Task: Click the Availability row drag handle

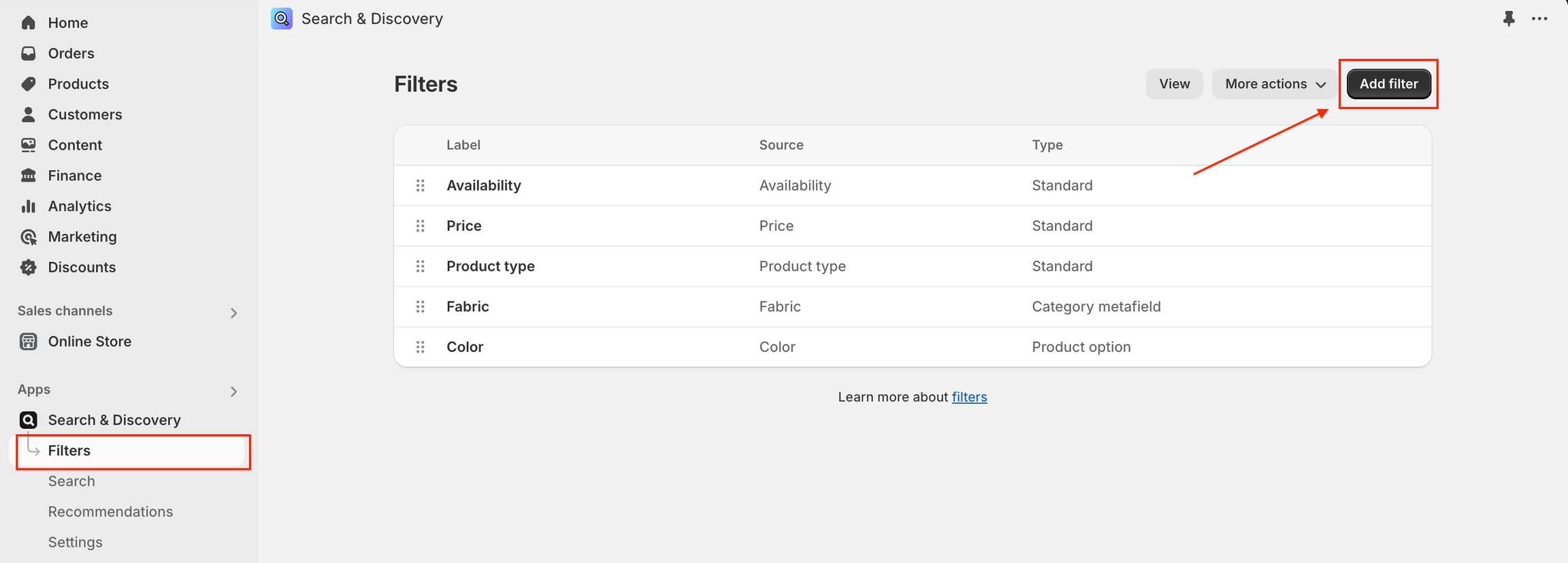Action: 421,186
